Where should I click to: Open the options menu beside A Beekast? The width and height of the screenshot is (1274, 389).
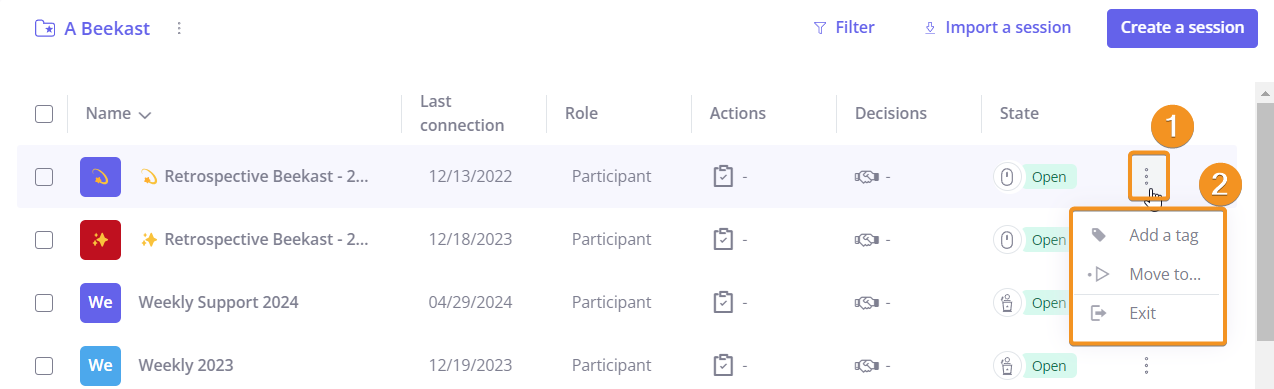pos(179,28)
